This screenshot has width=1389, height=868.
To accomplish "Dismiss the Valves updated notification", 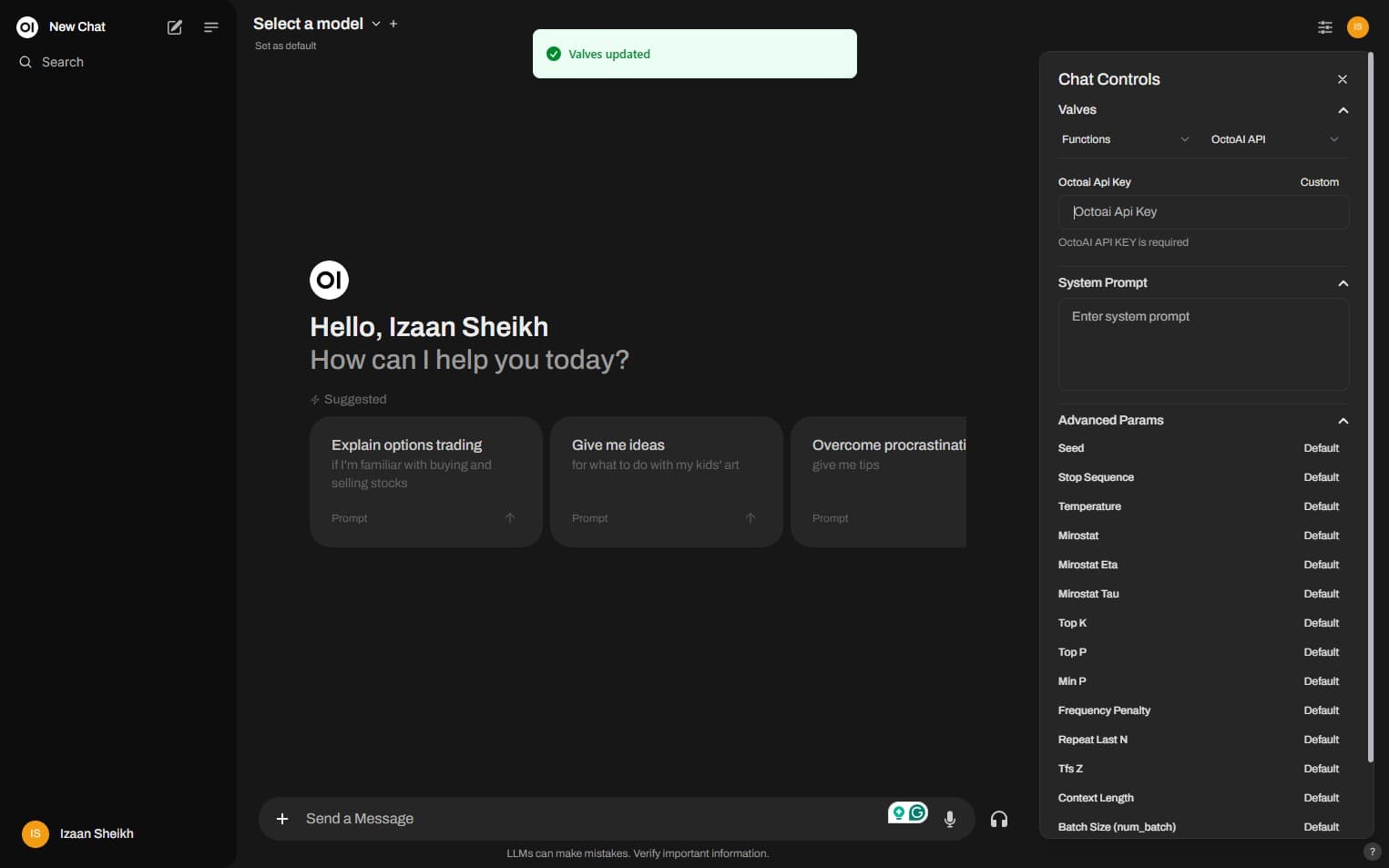I will pos(694,54).
